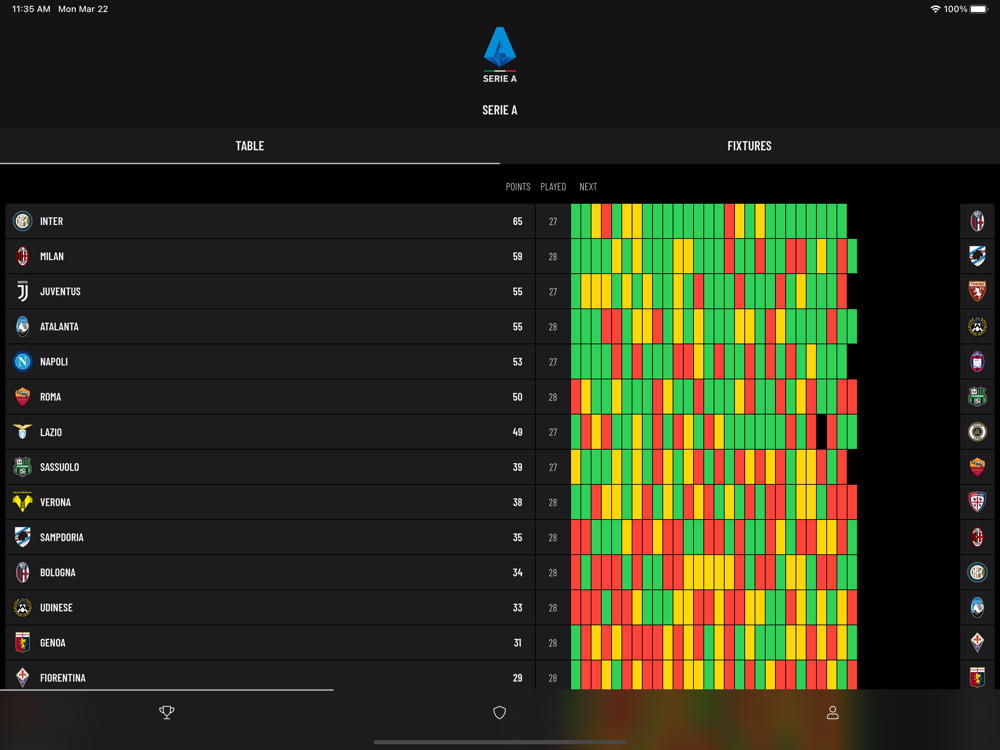The width and height of the screenshot is (1000, 750).
Task: Open Roma's next opponent crest on right
Action: [x=977, y=397]
